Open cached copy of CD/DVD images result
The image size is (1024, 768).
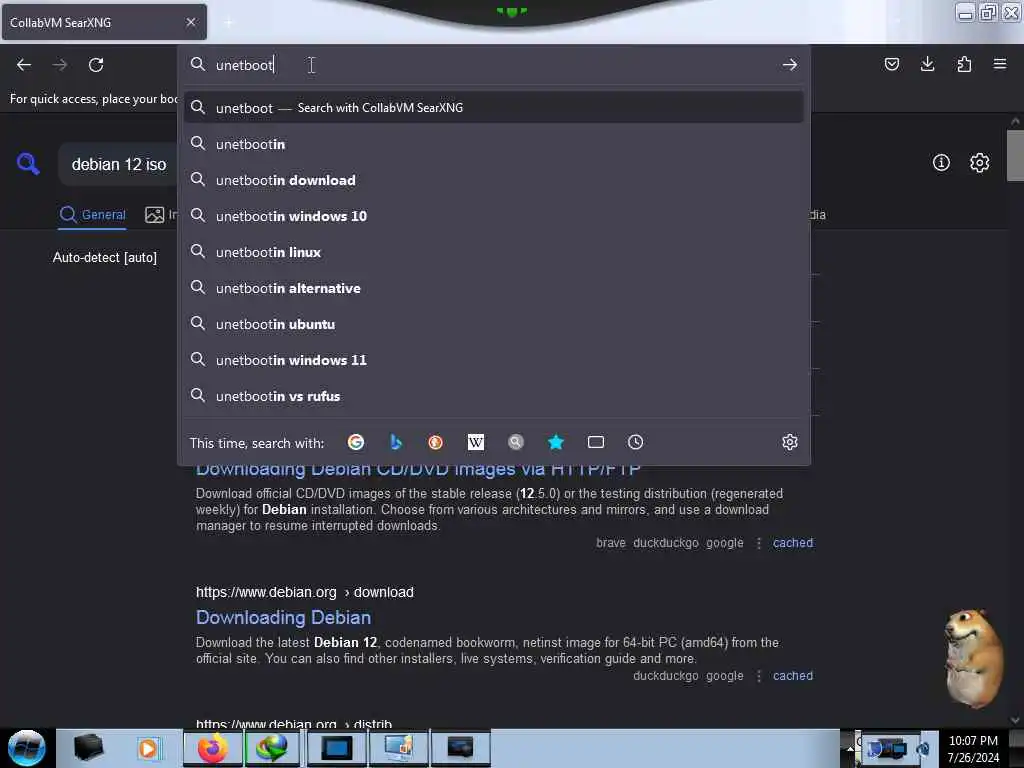pos(793,543)
